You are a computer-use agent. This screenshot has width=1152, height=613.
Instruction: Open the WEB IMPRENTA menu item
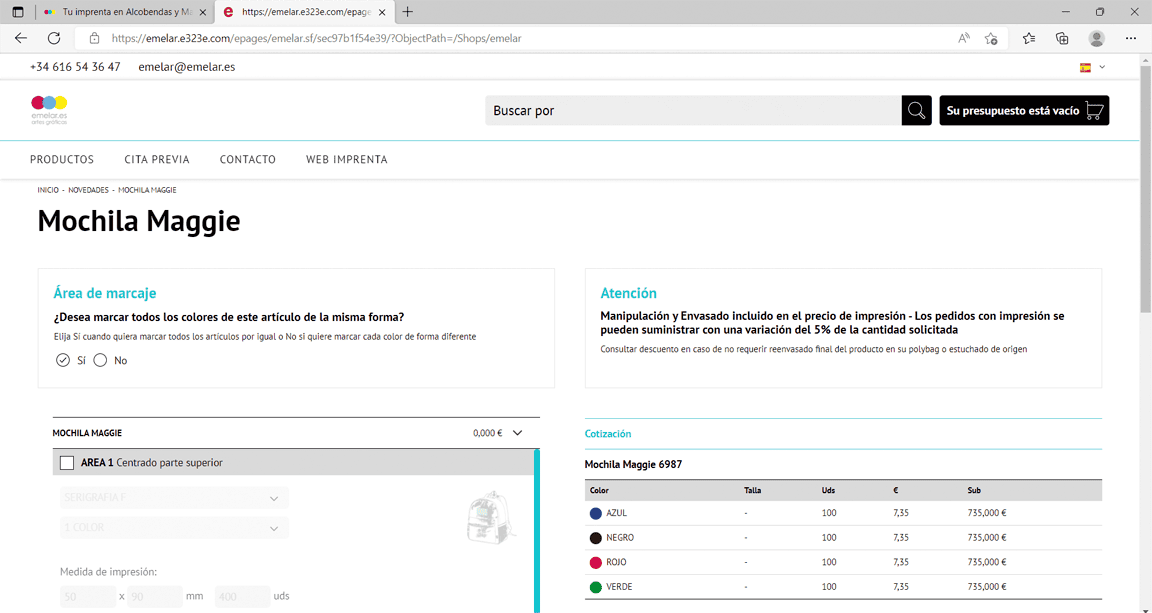347,159
